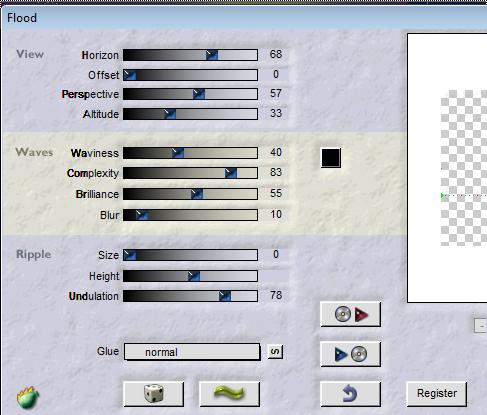Click the save preset arrow-to-disc button

click(x=350, y=354)
